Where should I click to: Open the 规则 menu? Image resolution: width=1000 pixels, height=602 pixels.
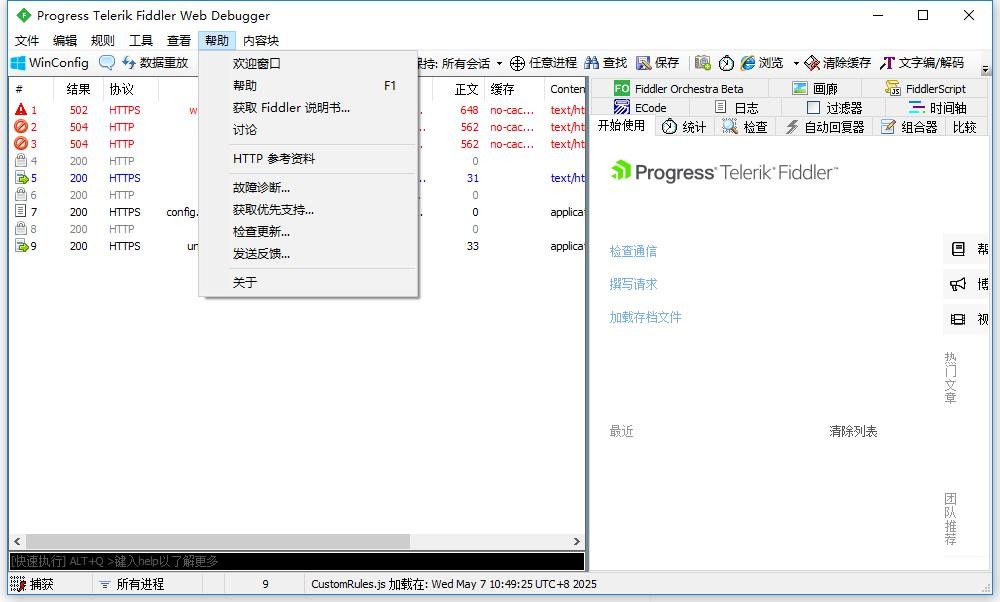pos(103,41)
